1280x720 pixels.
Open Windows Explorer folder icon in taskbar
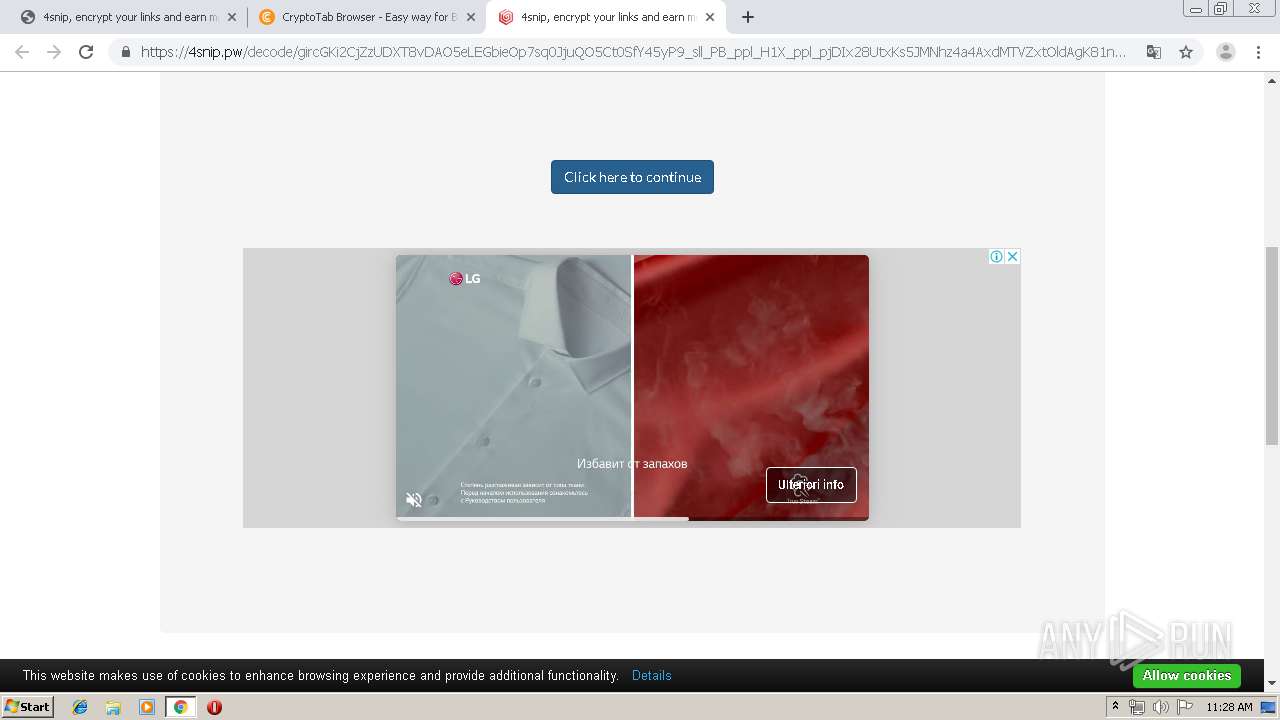tap(113, 707)
